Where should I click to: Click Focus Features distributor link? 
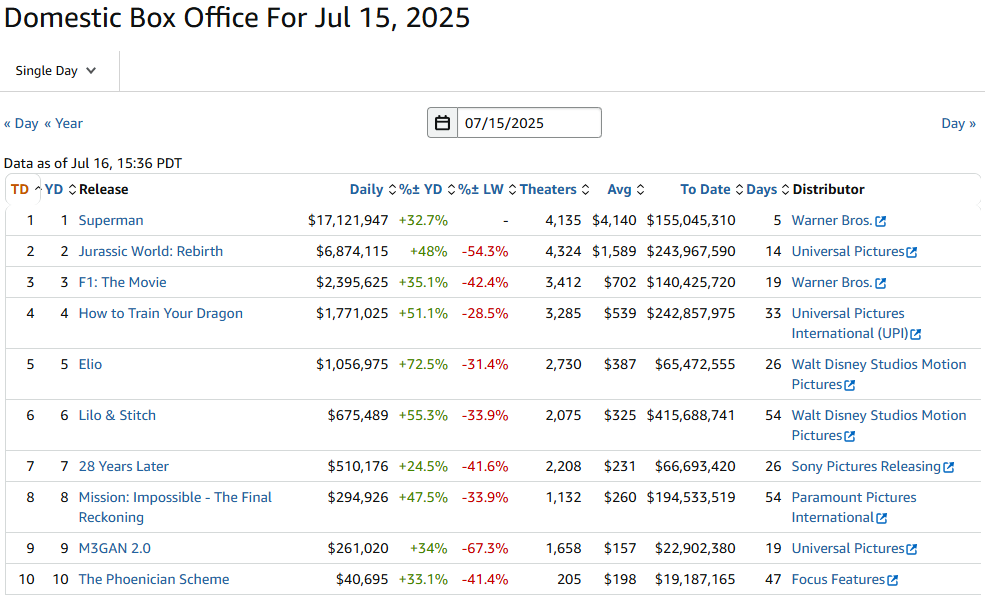pyautogui.click(x=838, y=579)
